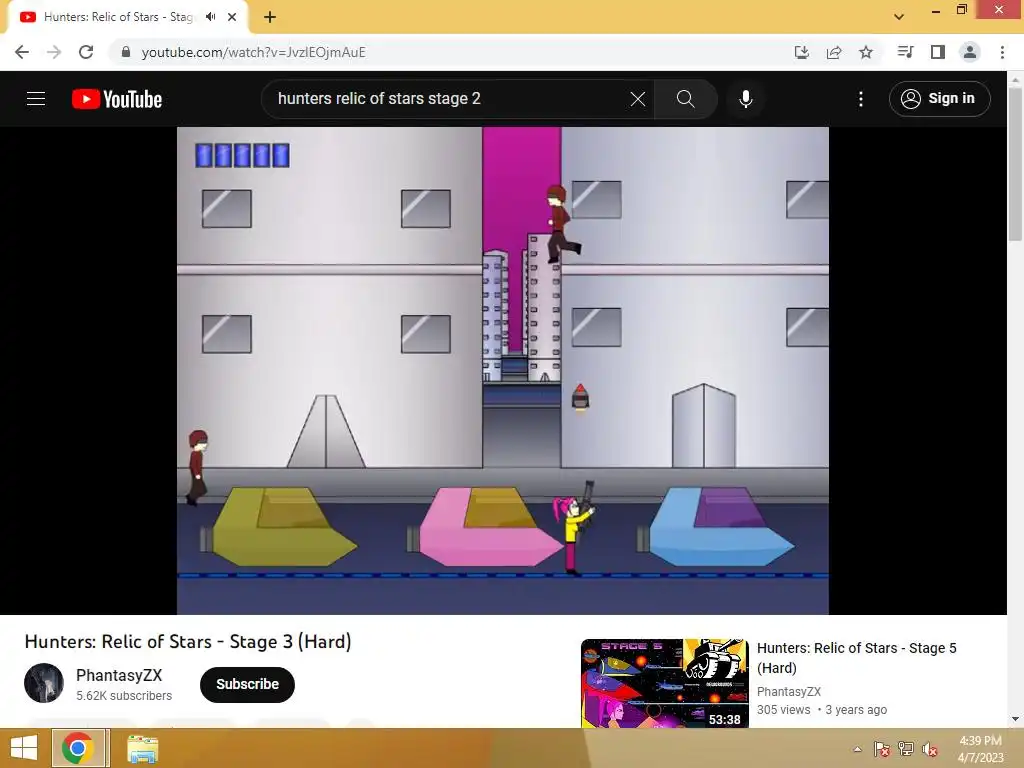Close the Hunters: Relic of Stars tab
Image resolution: width=1024 pixels, height=768 pixels.
coord(232,17)
